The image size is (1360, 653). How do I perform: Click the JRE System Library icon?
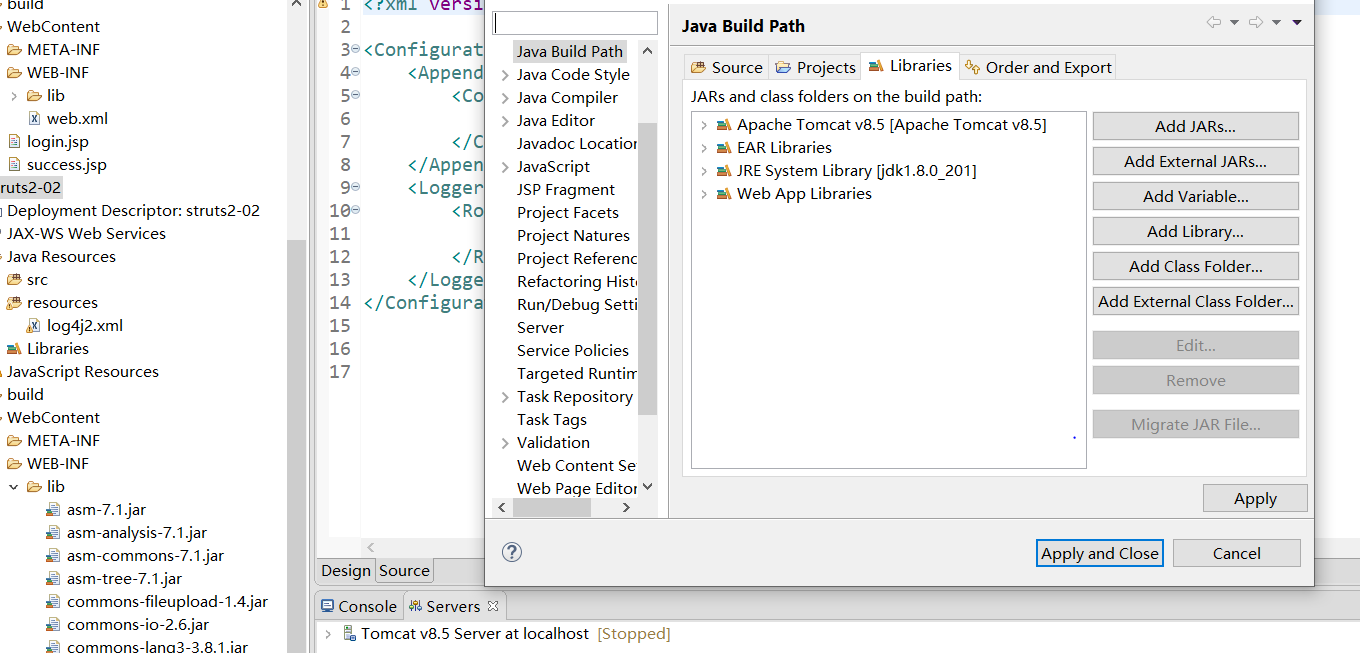click(723, 171)
